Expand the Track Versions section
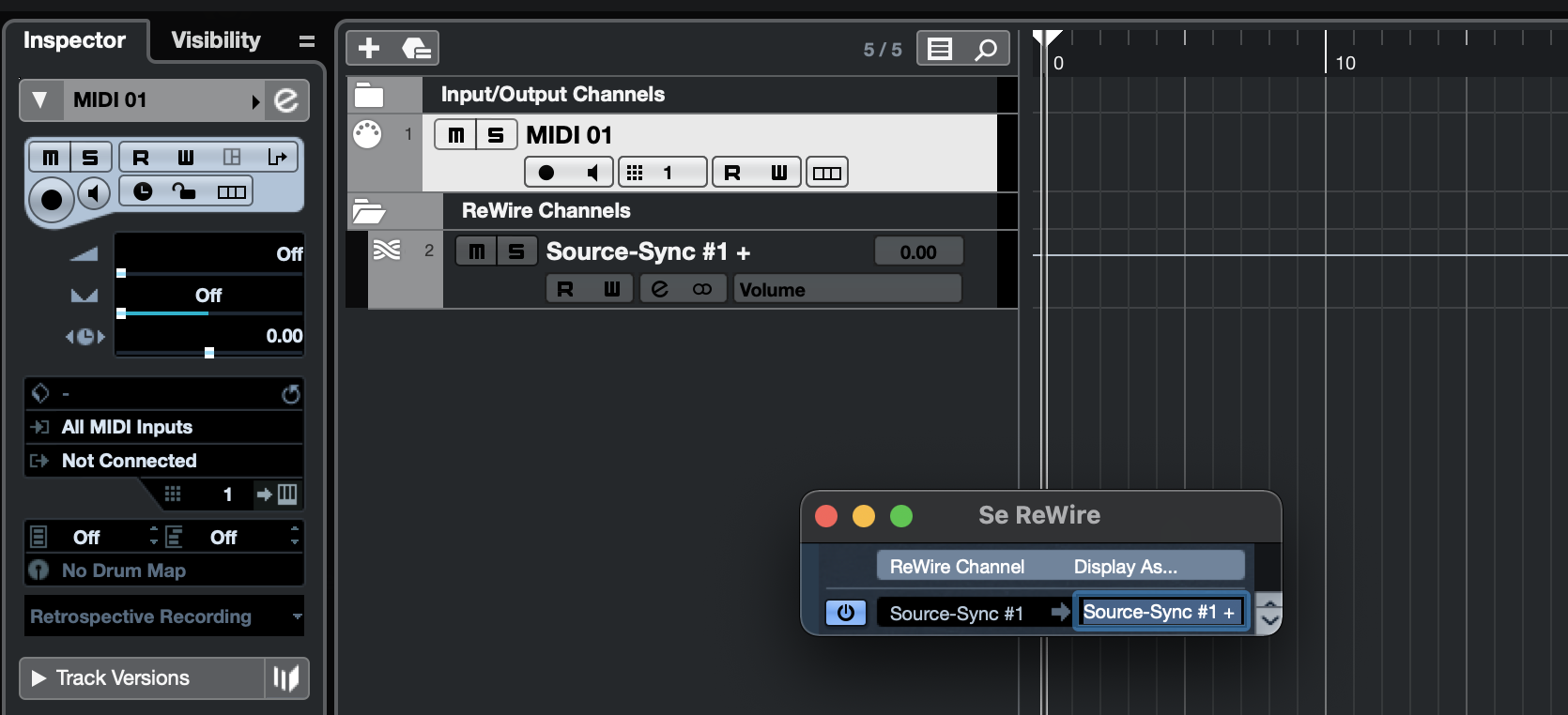 pyautogui.click(x=39, y=677)
